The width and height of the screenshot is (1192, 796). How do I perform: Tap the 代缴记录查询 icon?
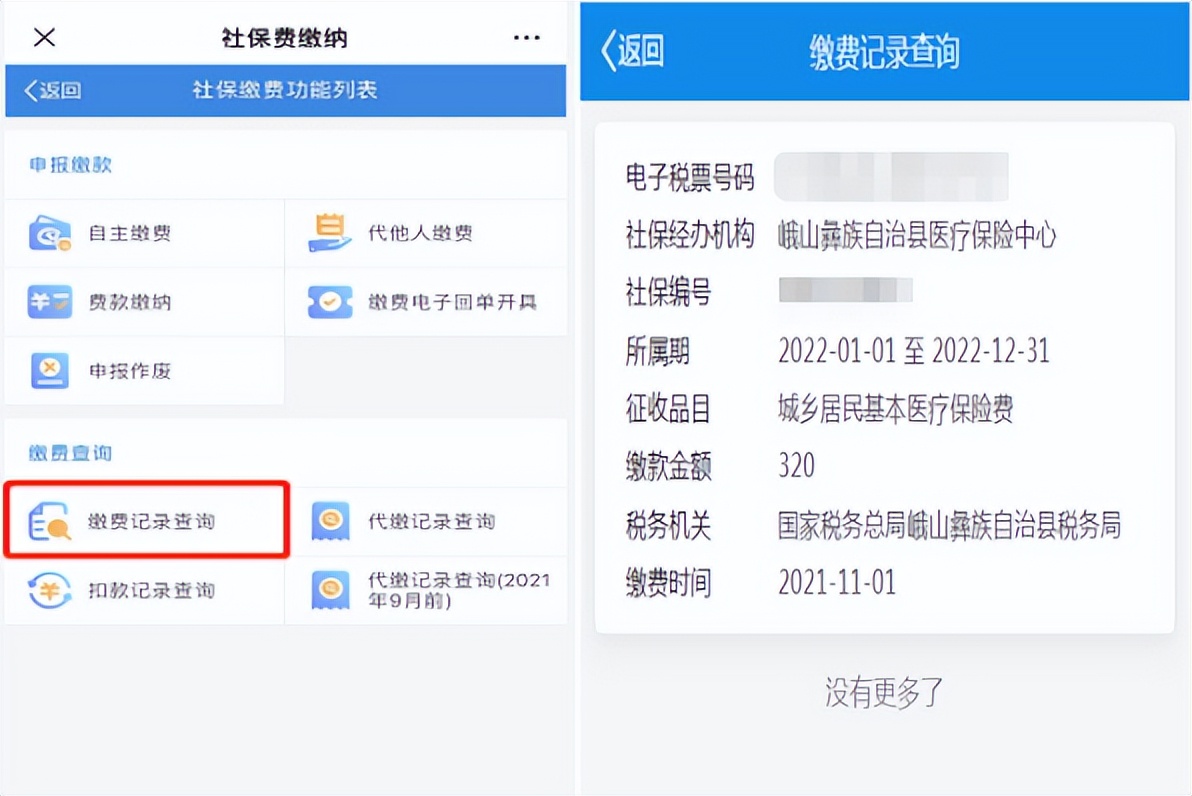coord(329,521)
